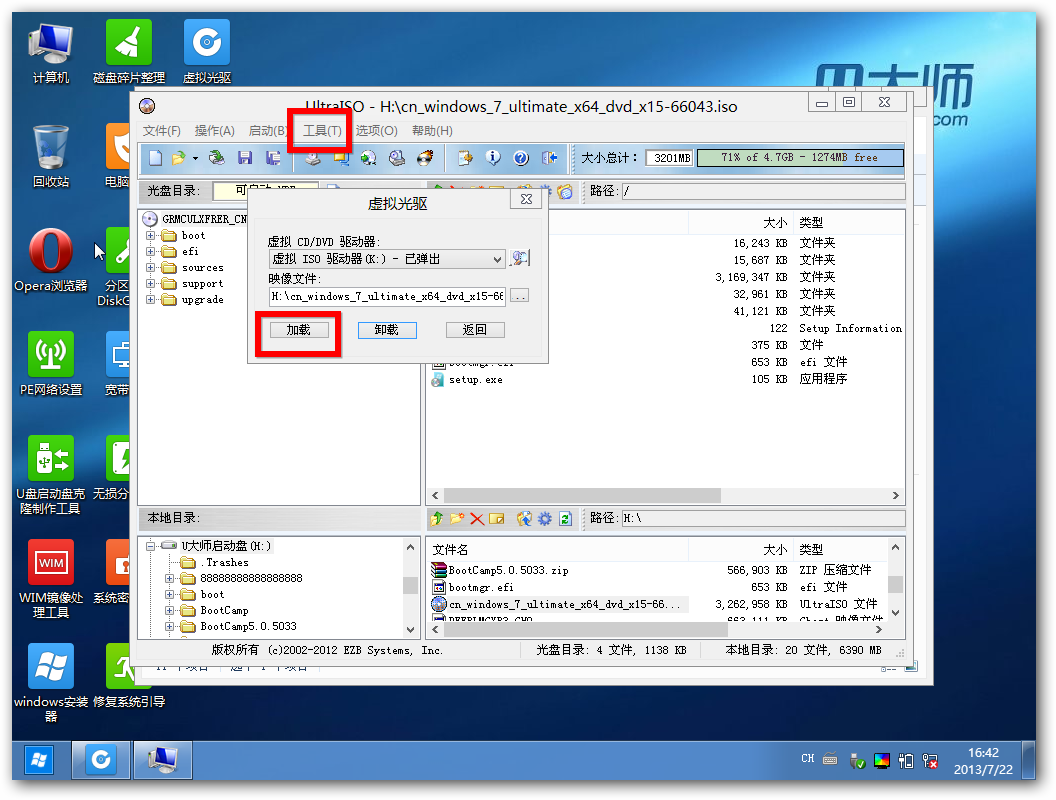Open the 磁盘碎片整理 desktop icon

click(129, 51)
